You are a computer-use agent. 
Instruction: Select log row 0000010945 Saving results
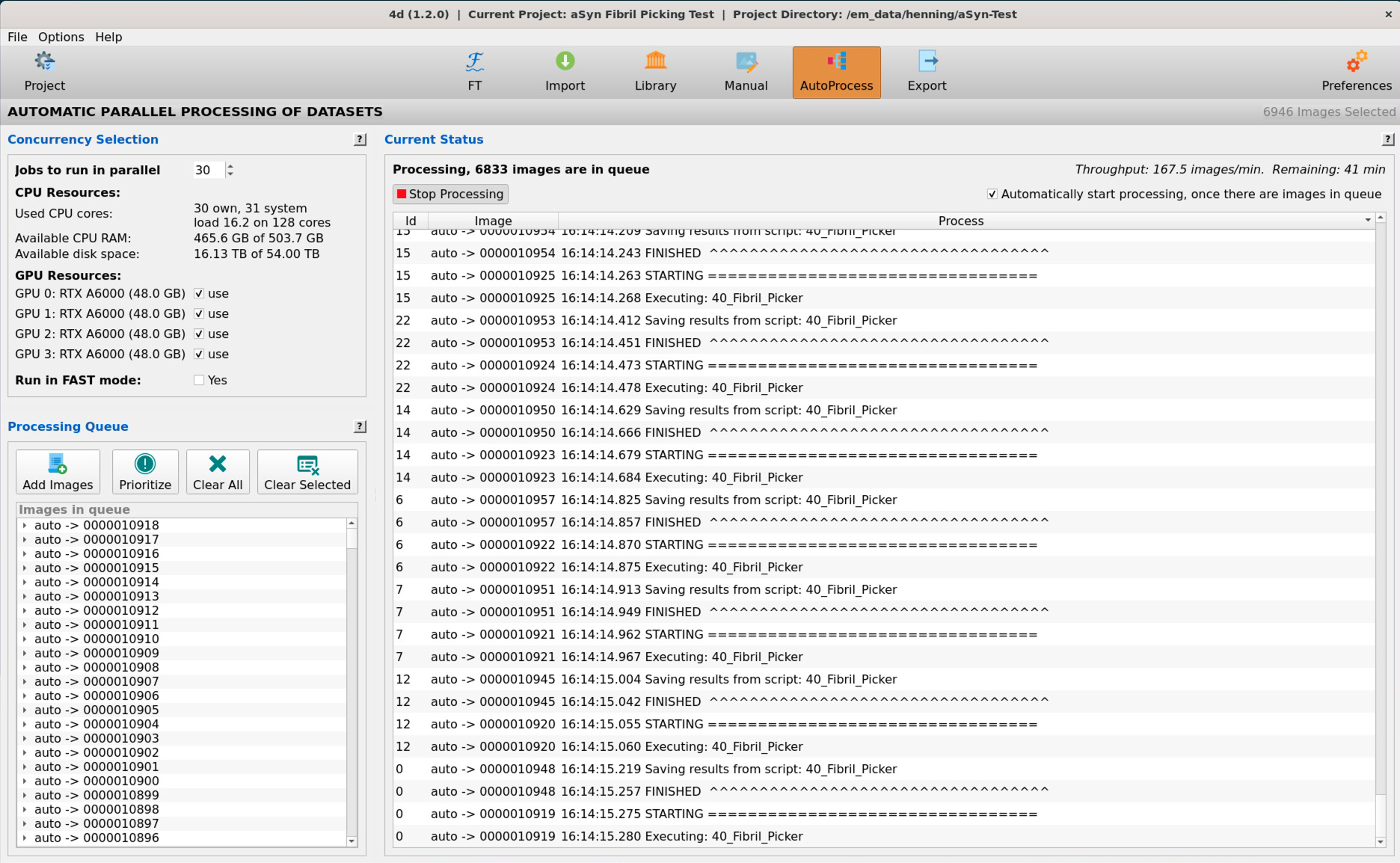click(884, 679)
